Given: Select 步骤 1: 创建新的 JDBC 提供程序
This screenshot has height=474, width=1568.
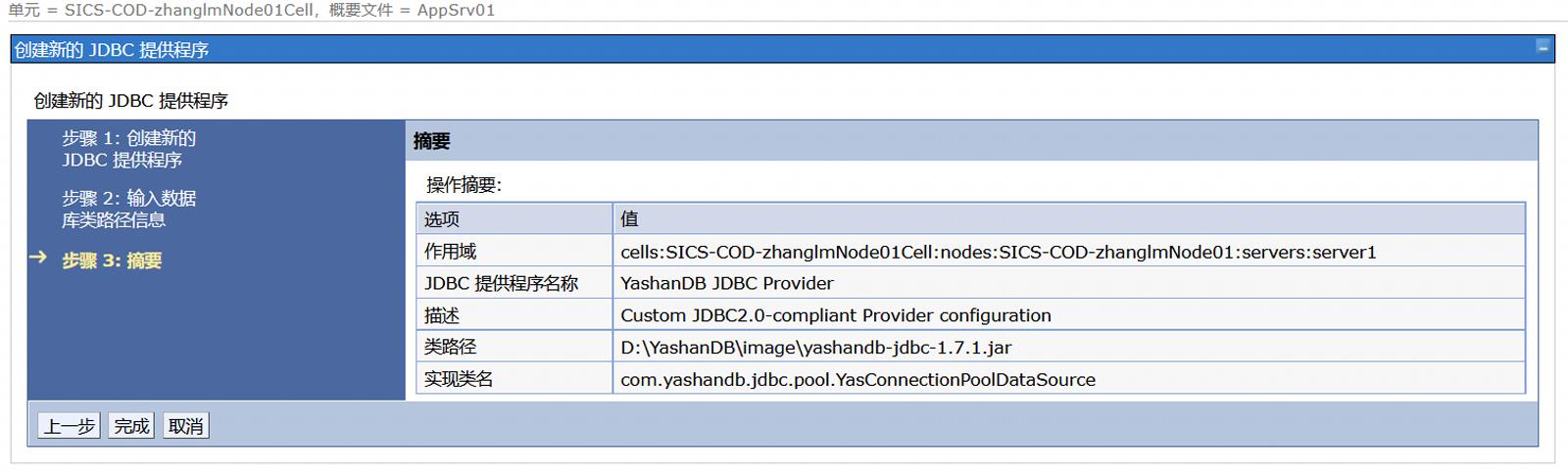Looking at the screenshot, I should pyautogui.click(x=128, y=149).
